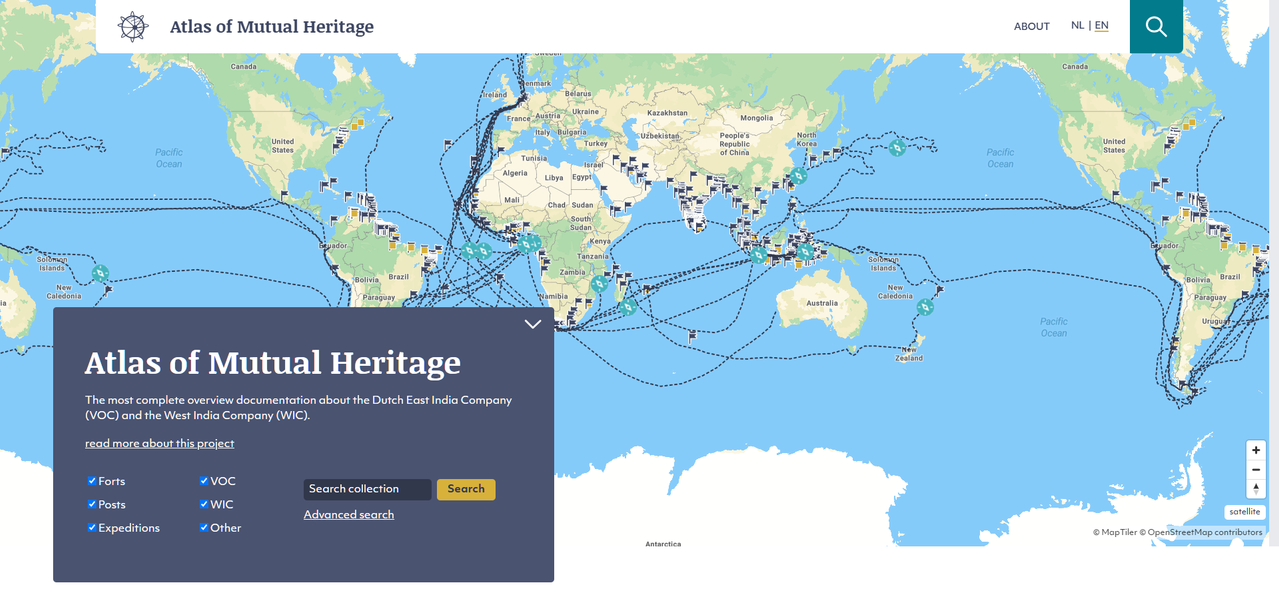This screenshot has width=1279, height=607.
Task: Select the EN language option
Action: (x=1101, y=26)
